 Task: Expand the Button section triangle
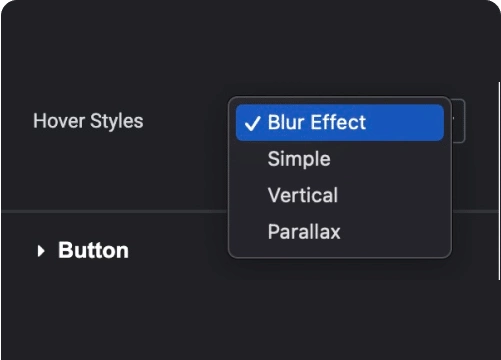[x=41, y=251]
